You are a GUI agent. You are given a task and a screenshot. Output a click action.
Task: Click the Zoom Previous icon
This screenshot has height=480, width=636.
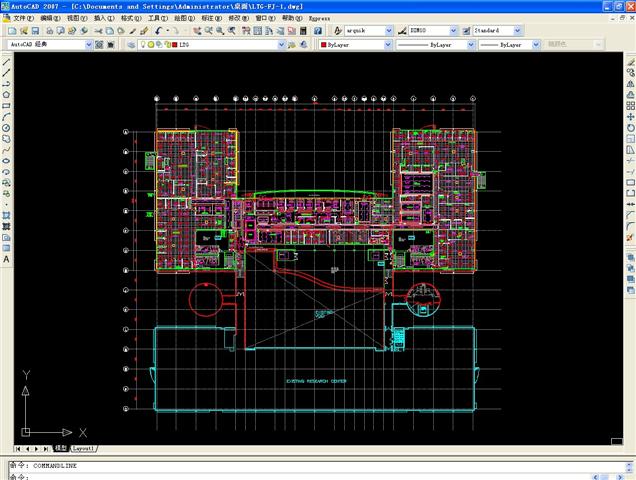(x=232, y=31)
